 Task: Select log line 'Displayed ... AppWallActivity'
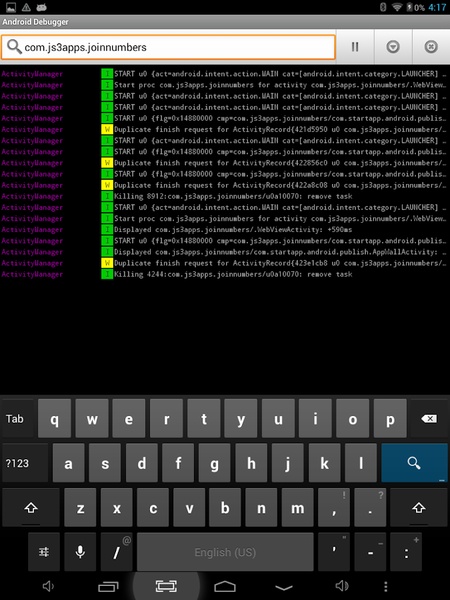[225, 252]
